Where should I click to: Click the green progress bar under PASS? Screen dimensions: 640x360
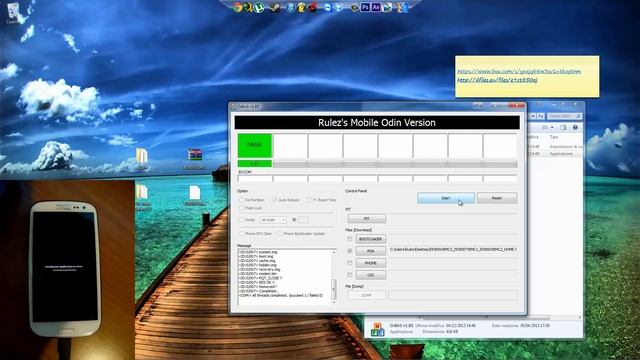[255, 164]
